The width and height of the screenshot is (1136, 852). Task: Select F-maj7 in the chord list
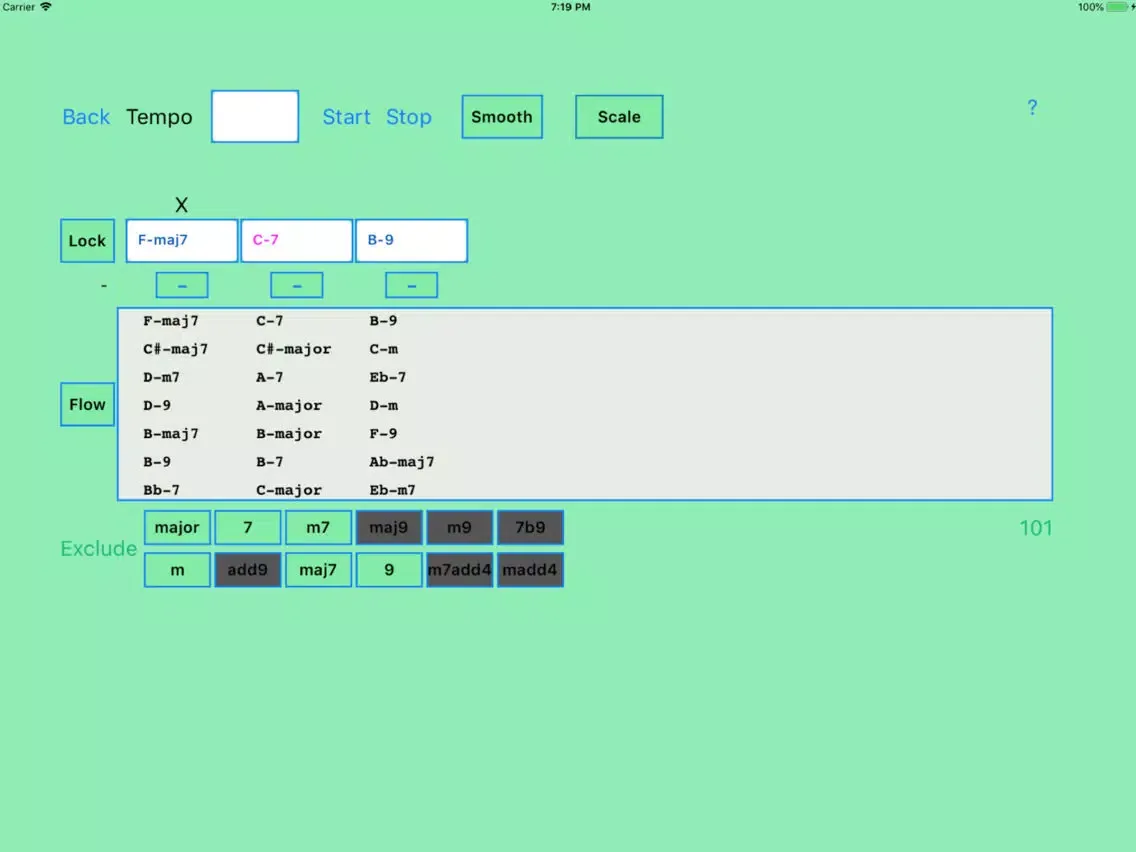171,321
